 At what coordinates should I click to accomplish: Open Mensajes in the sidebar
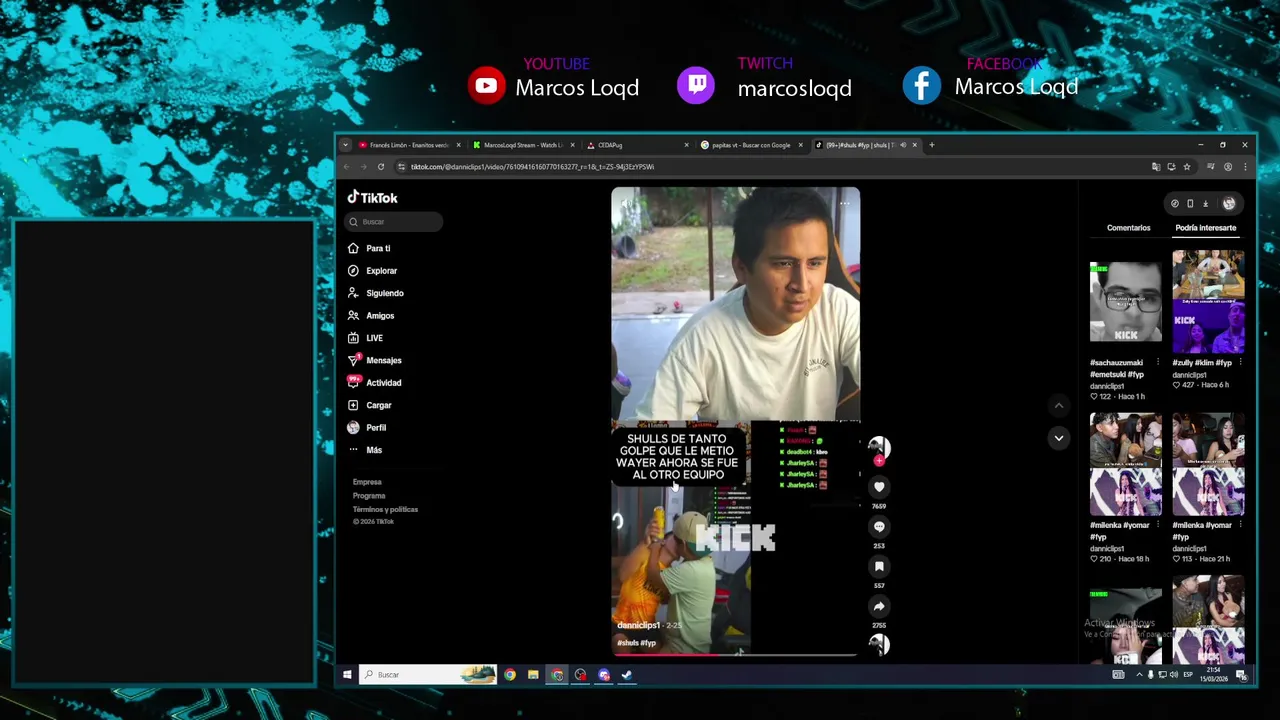coord(375,360)
